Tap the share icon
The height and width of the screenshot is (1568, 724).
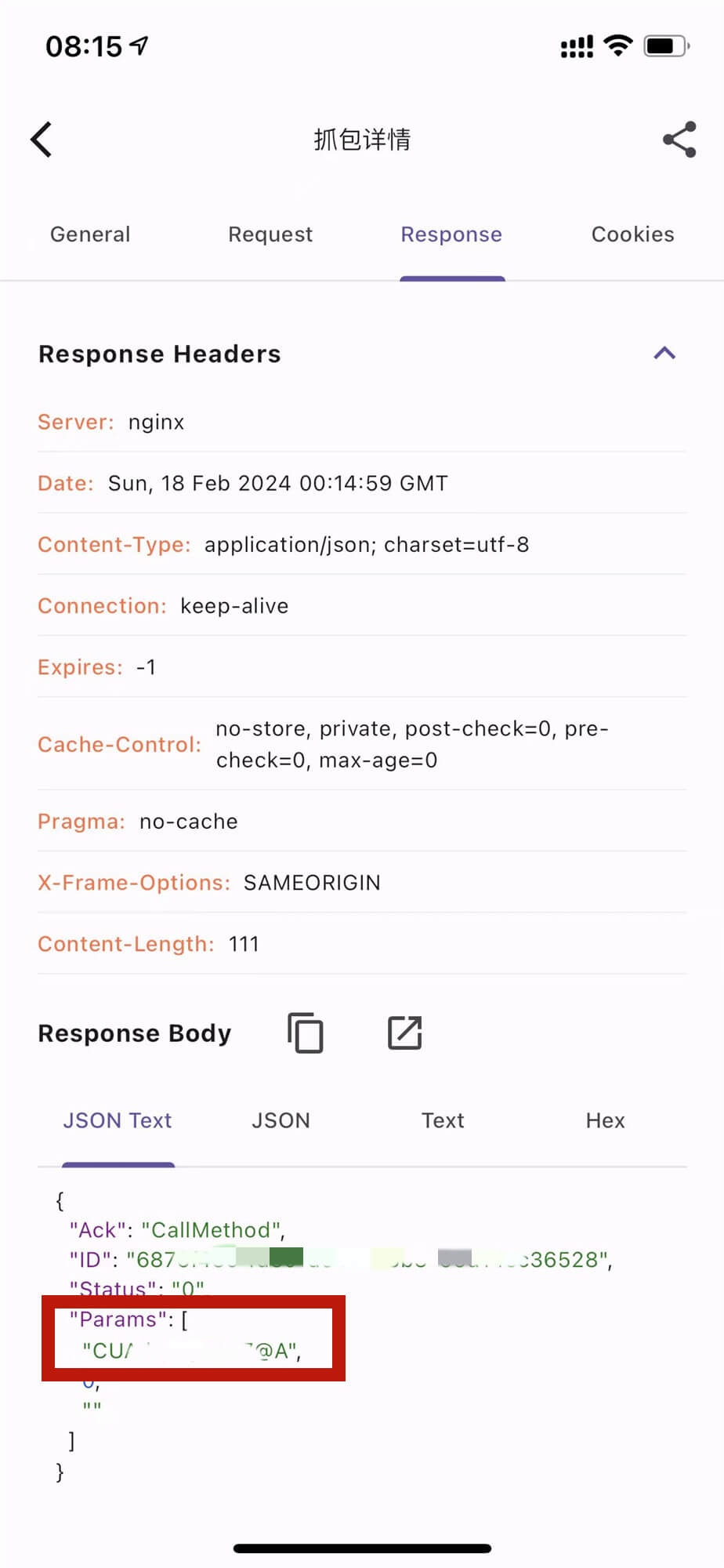(679, 140)
